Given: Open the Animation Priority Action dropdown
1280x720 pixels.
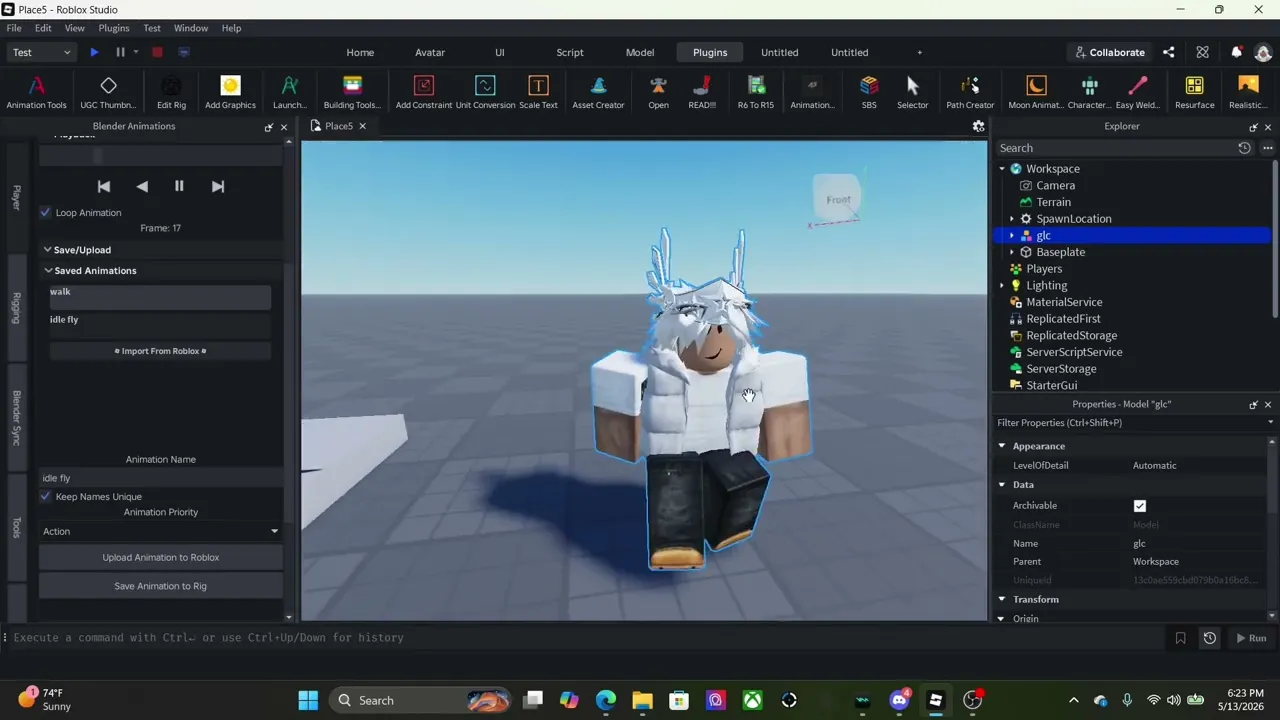Looking at the screenshot, I should tap(160, 531).
